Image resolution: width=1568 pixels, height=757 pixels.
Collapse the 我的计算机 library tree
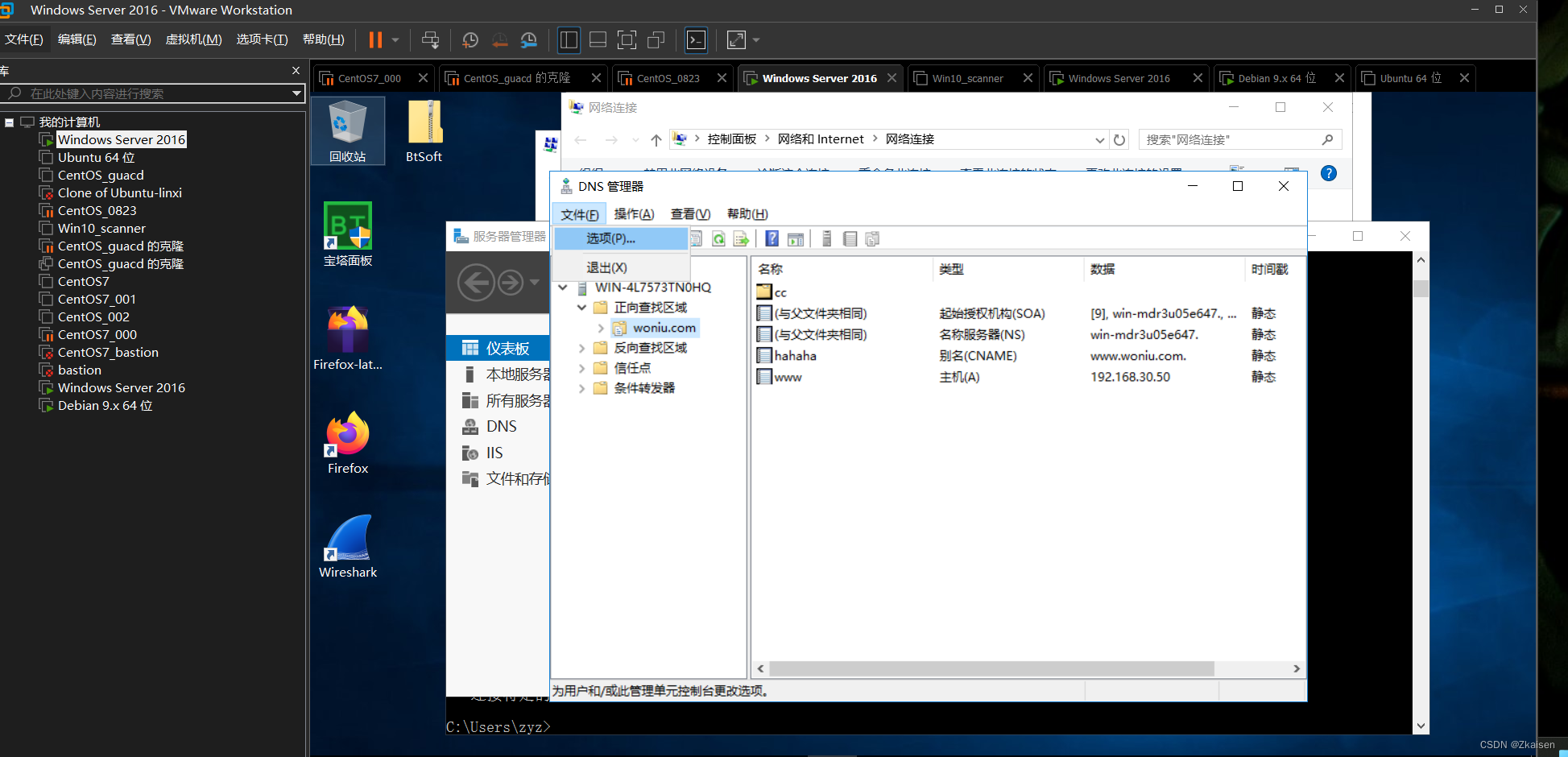(x=10, y=122)
